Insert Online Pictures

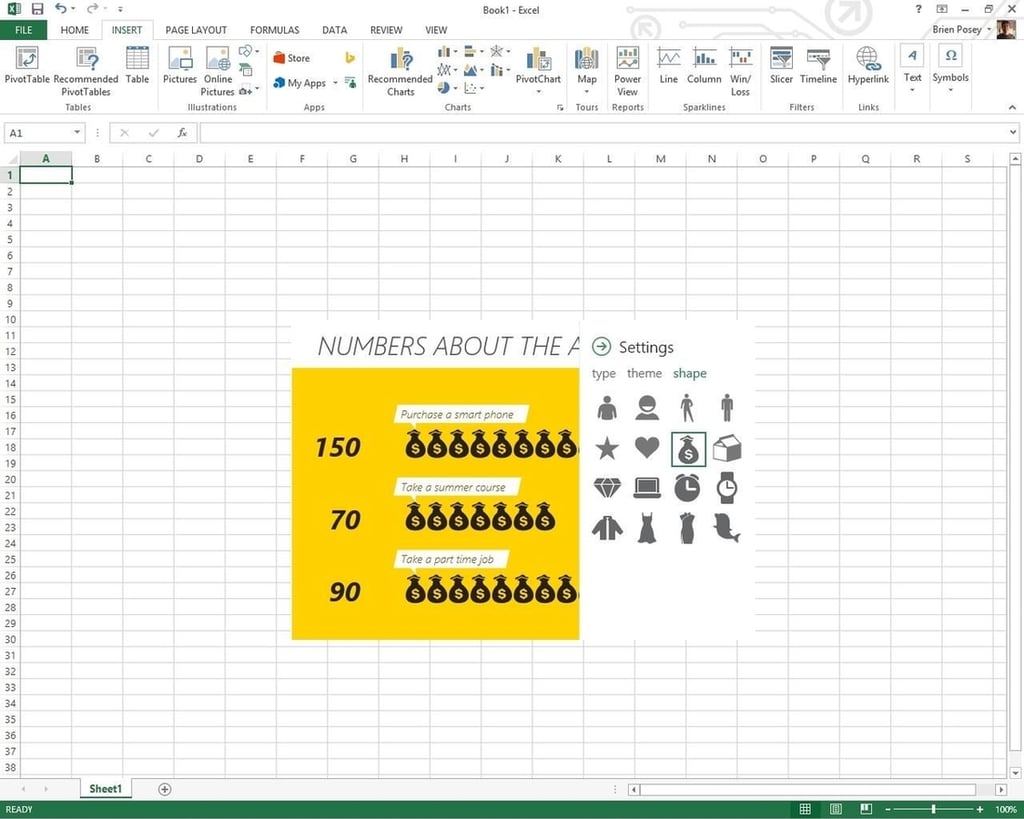point(217,71)
